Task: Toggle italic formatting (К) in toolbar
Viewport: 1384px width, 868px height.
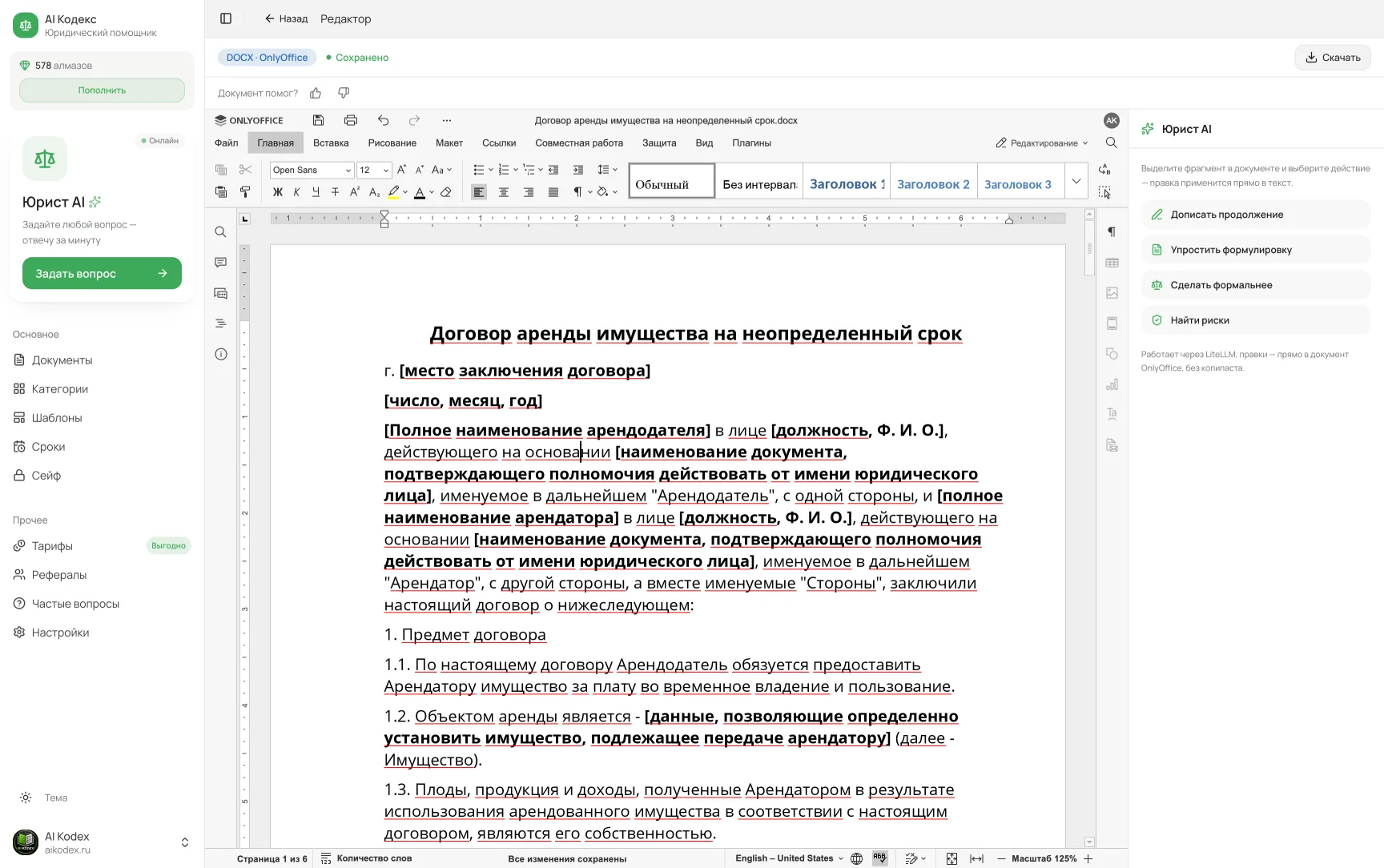Action: point(296,192)
